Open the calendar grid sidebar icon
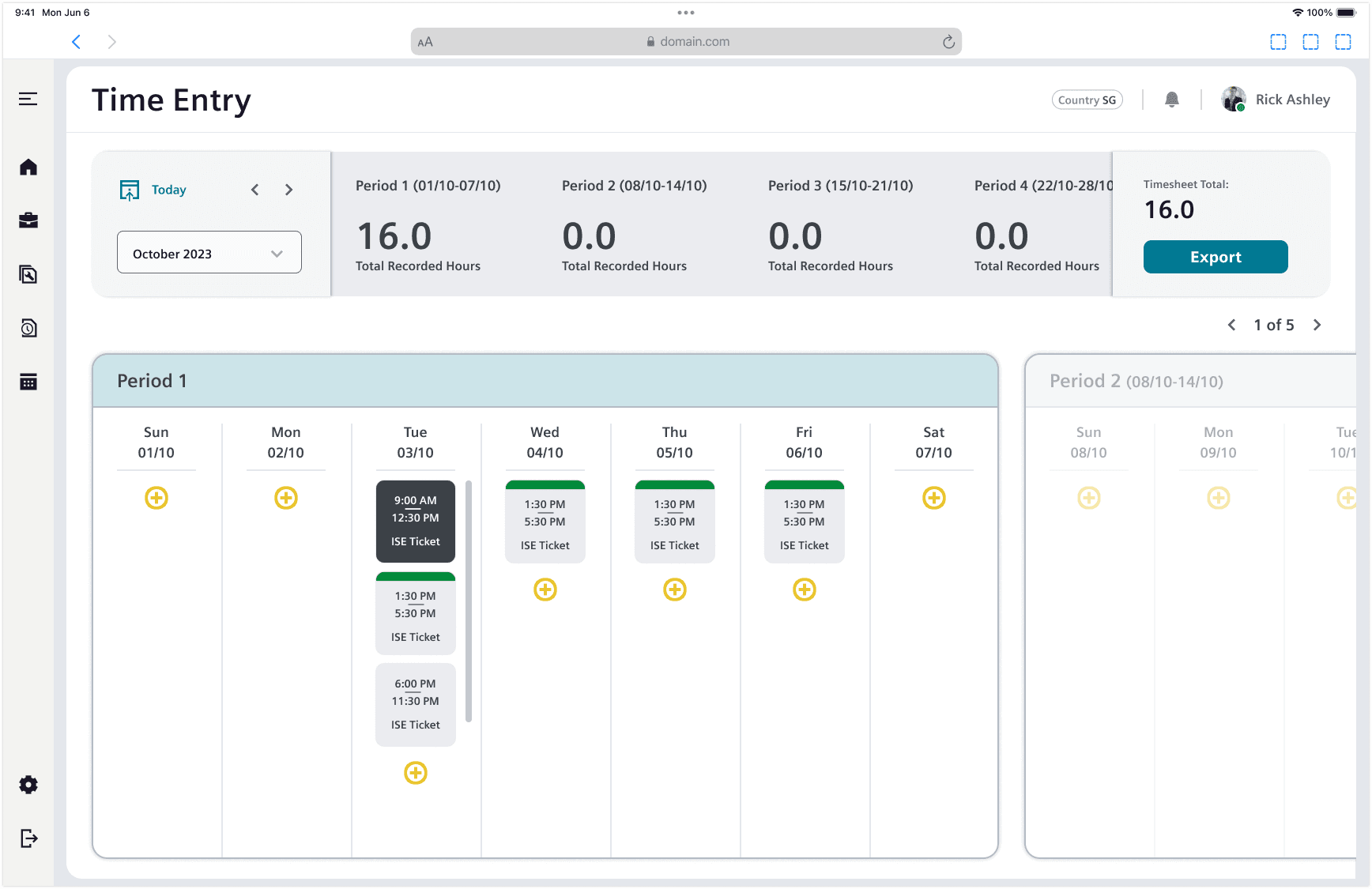Image resolution: width=1372 pixels, height=889 pixels. (x=28, y=382)
